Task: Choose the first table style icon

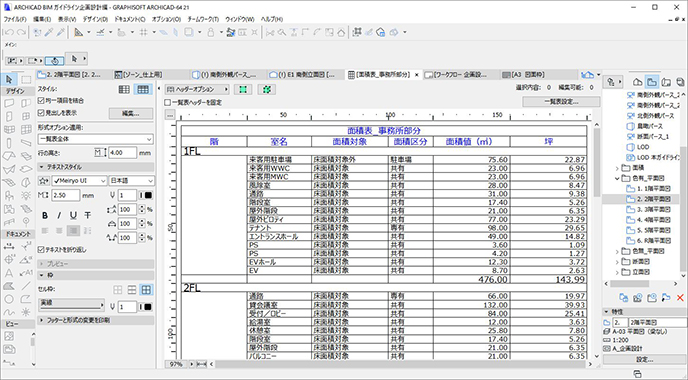Action: click(124, 90)
